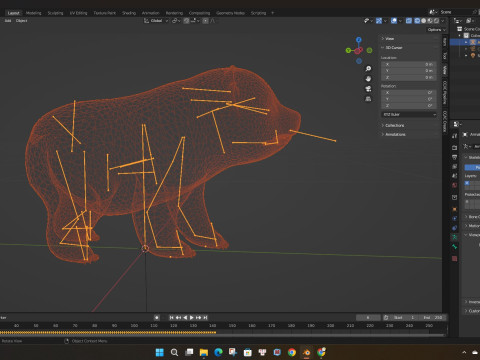Open the pivot point dropdown

(x=176, y=21)
